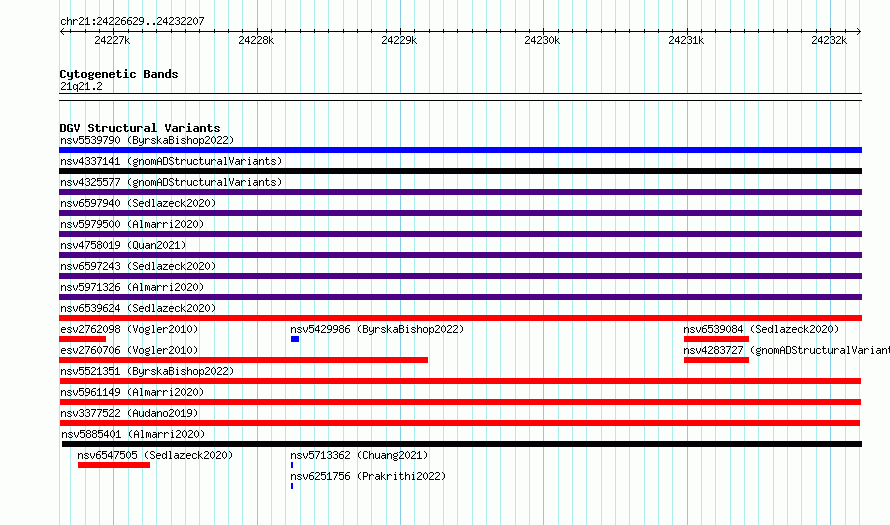Select nsv6597940 (Sedlazeck2020) label
Viewport: 890px width, 525px height.
(138, 203)
